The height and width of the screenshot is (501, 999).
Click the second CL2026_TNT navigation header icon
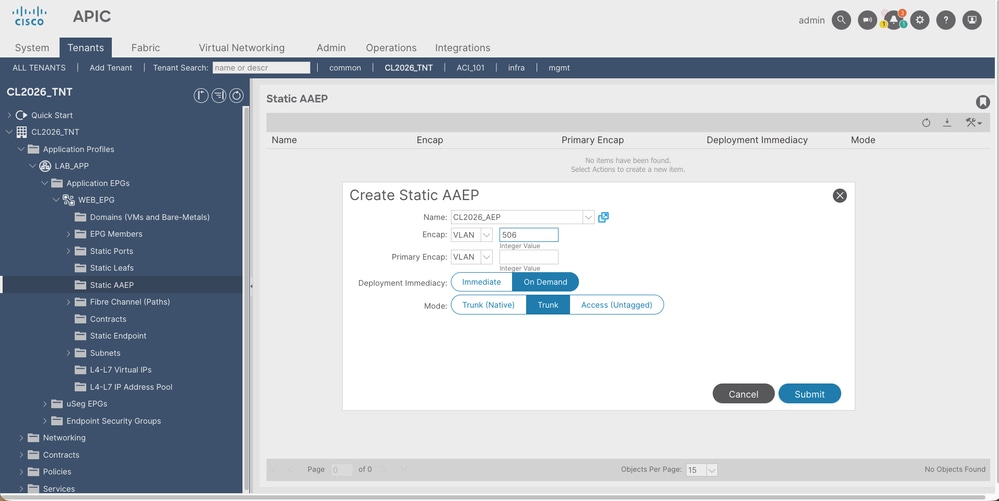(219, 96)
